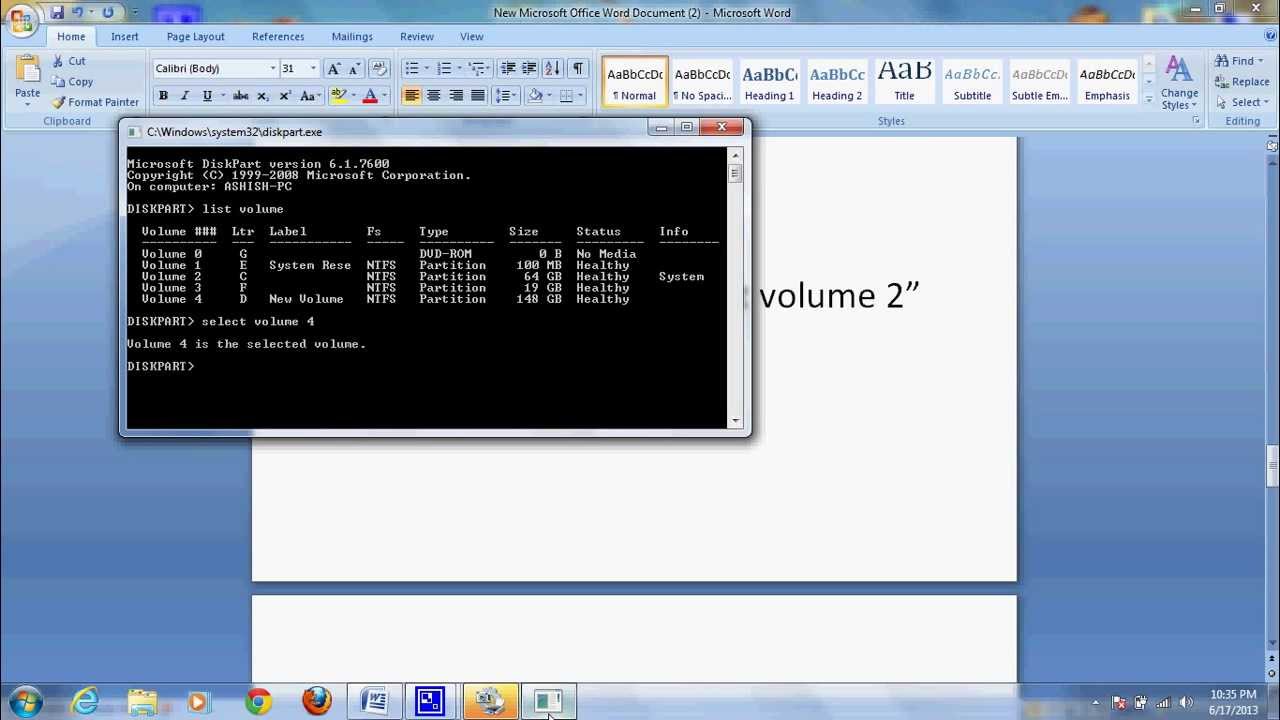This screenshot has height=720, width=1280.
Task: Apply the Heading 1 style
Action: [769, 82]
